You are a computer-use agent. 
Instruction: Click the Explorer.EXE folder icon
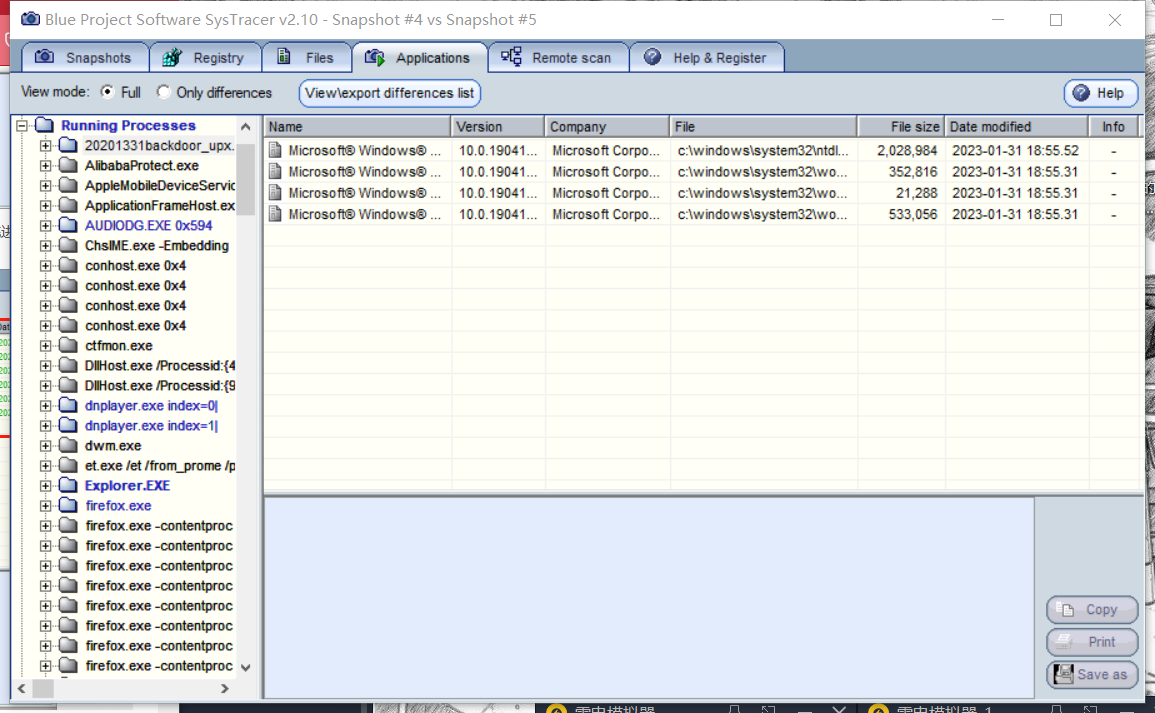point(69,485)
